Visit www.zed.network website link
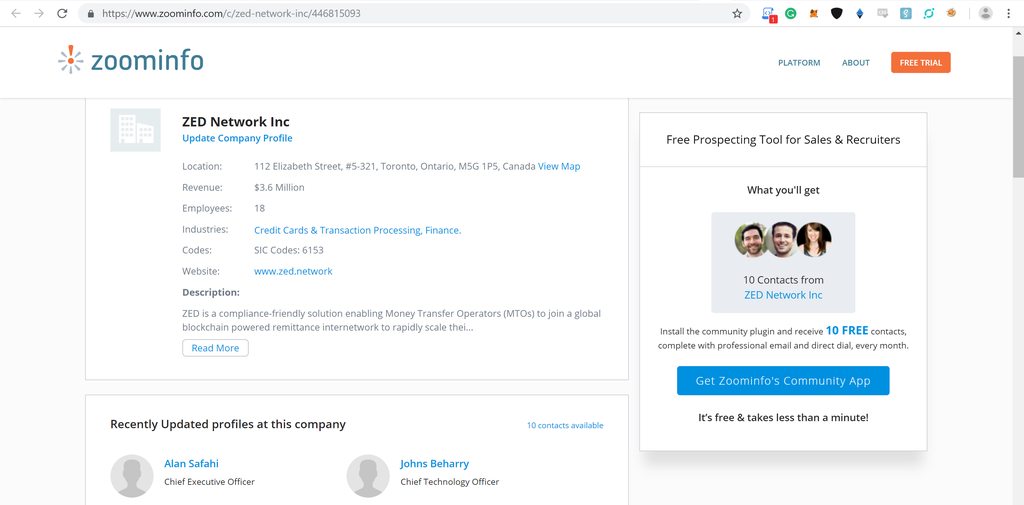Screen dimensions: 1024x505 [293, 271]
